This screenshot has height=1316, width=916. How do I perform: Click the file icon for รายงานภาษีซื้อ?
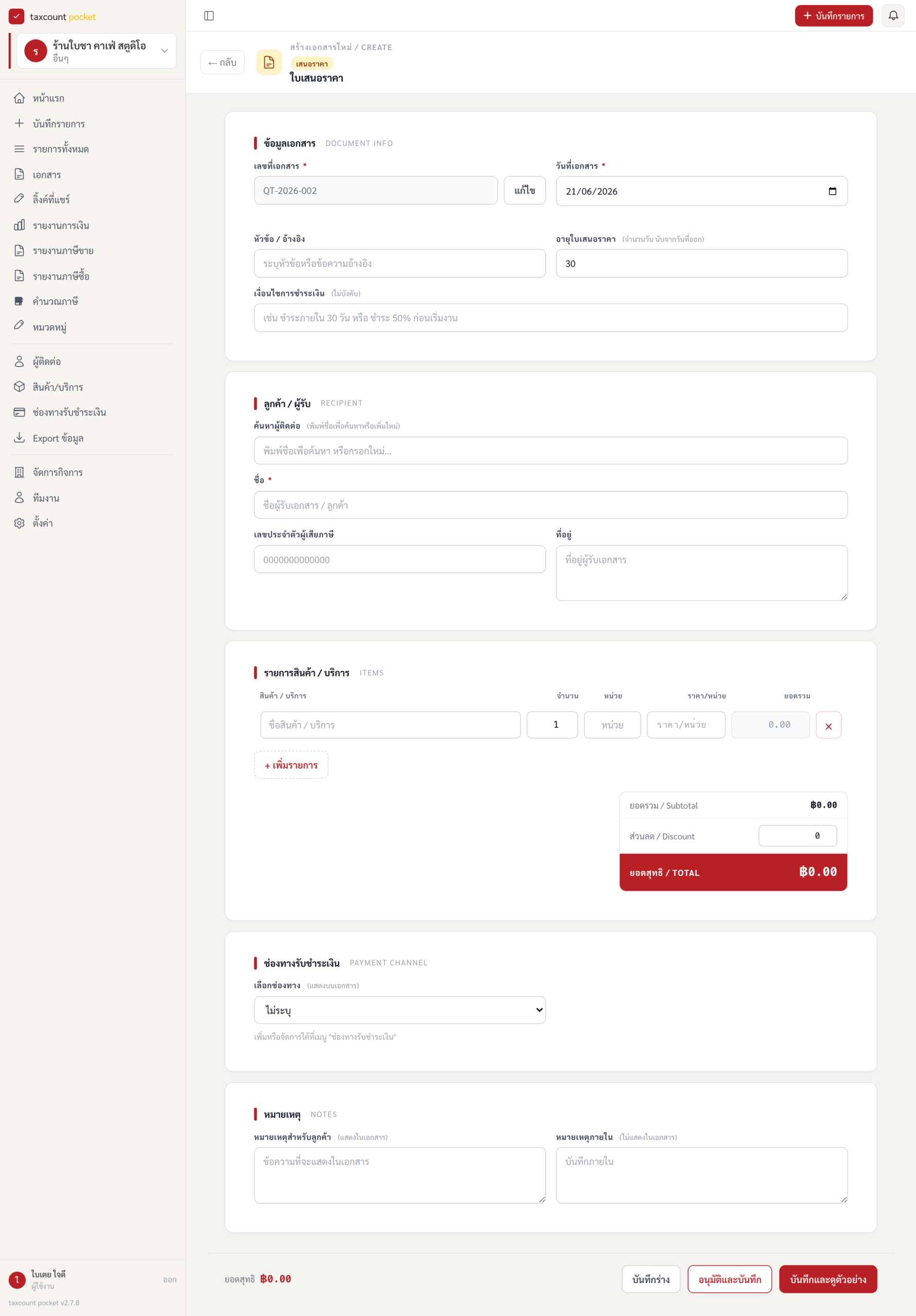(x=20, y=276)
